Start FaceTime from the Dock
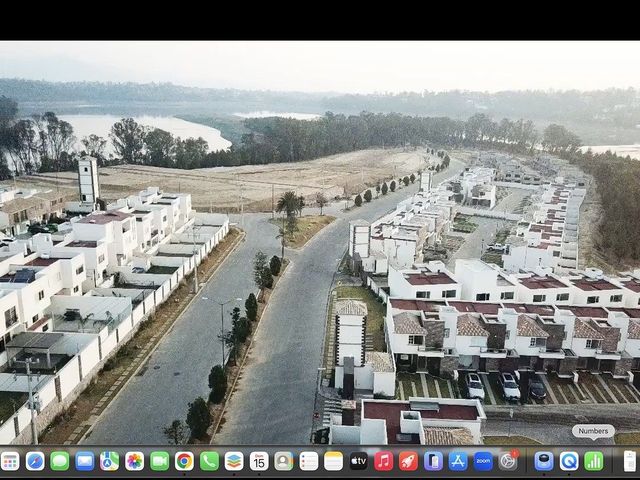This screenshot has height=480, width=640. (x=159, y=461)
